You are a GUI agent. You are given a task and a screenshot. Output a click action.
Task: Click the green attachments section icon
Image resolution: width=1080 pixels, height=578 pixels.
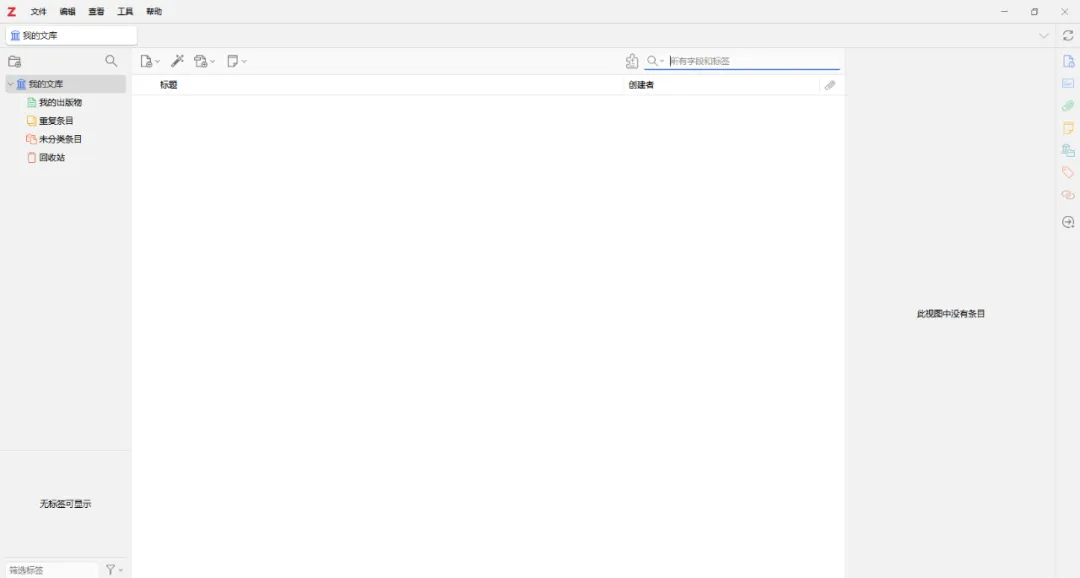(1068, 106)
